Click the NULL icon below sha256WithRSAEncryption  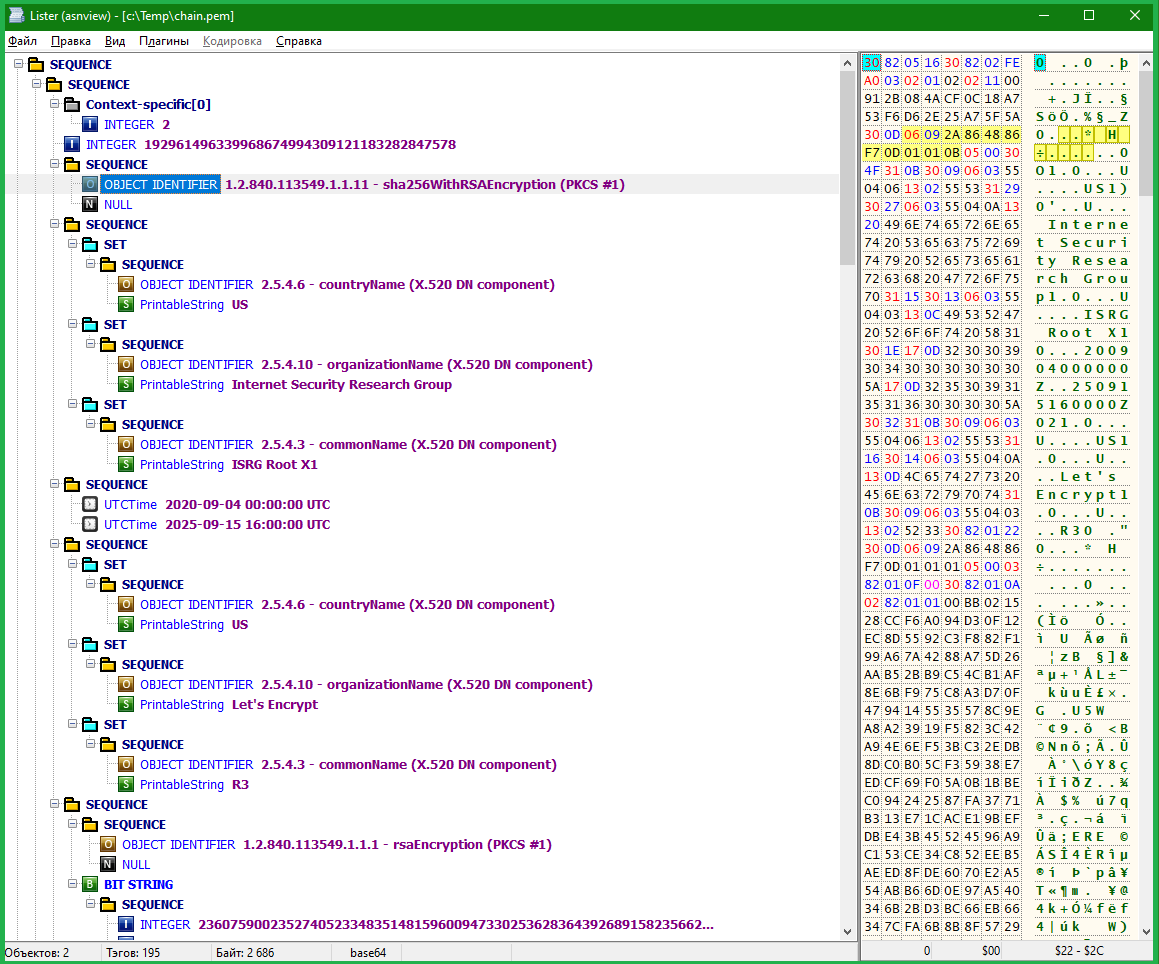pyautogui.click(x=90, y=205)
